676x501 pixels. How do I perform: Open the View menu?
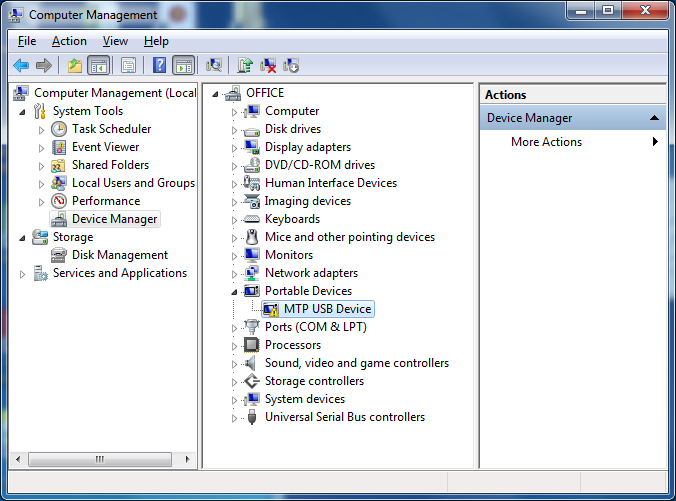pos(115,41)
